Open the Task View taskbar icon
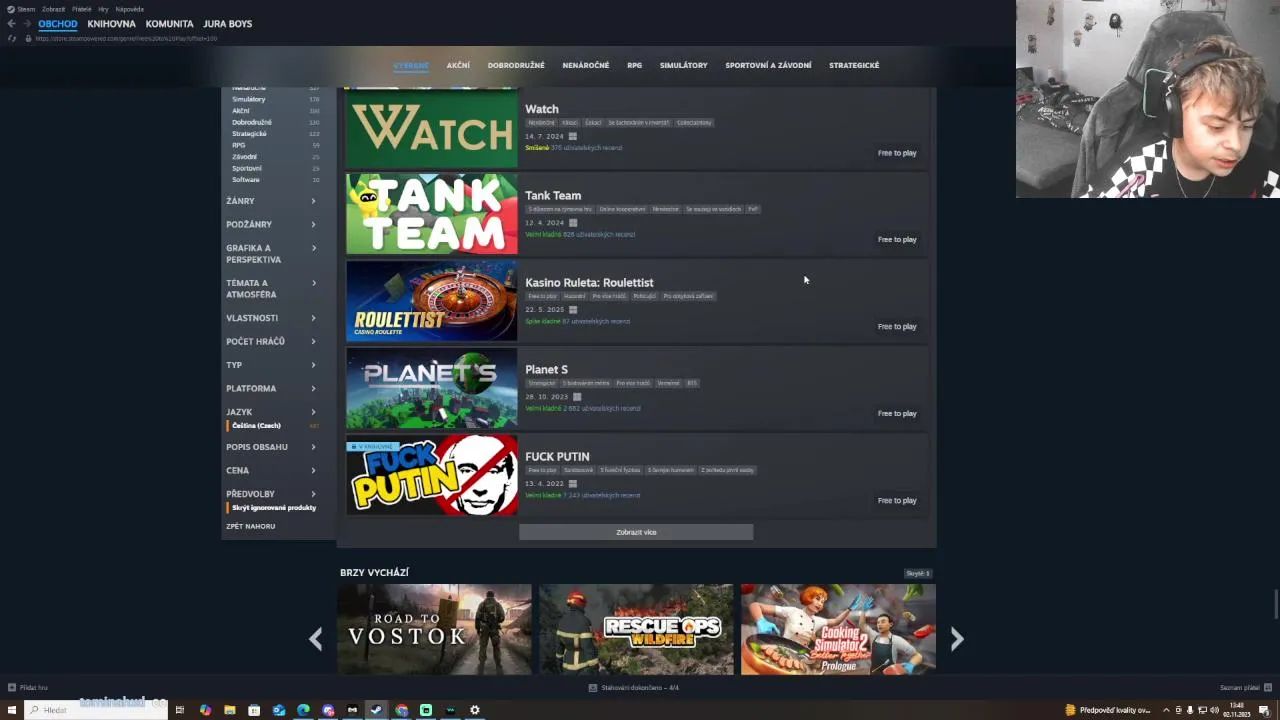This screenshot has height=720, width=1280. tap(180, 710)
